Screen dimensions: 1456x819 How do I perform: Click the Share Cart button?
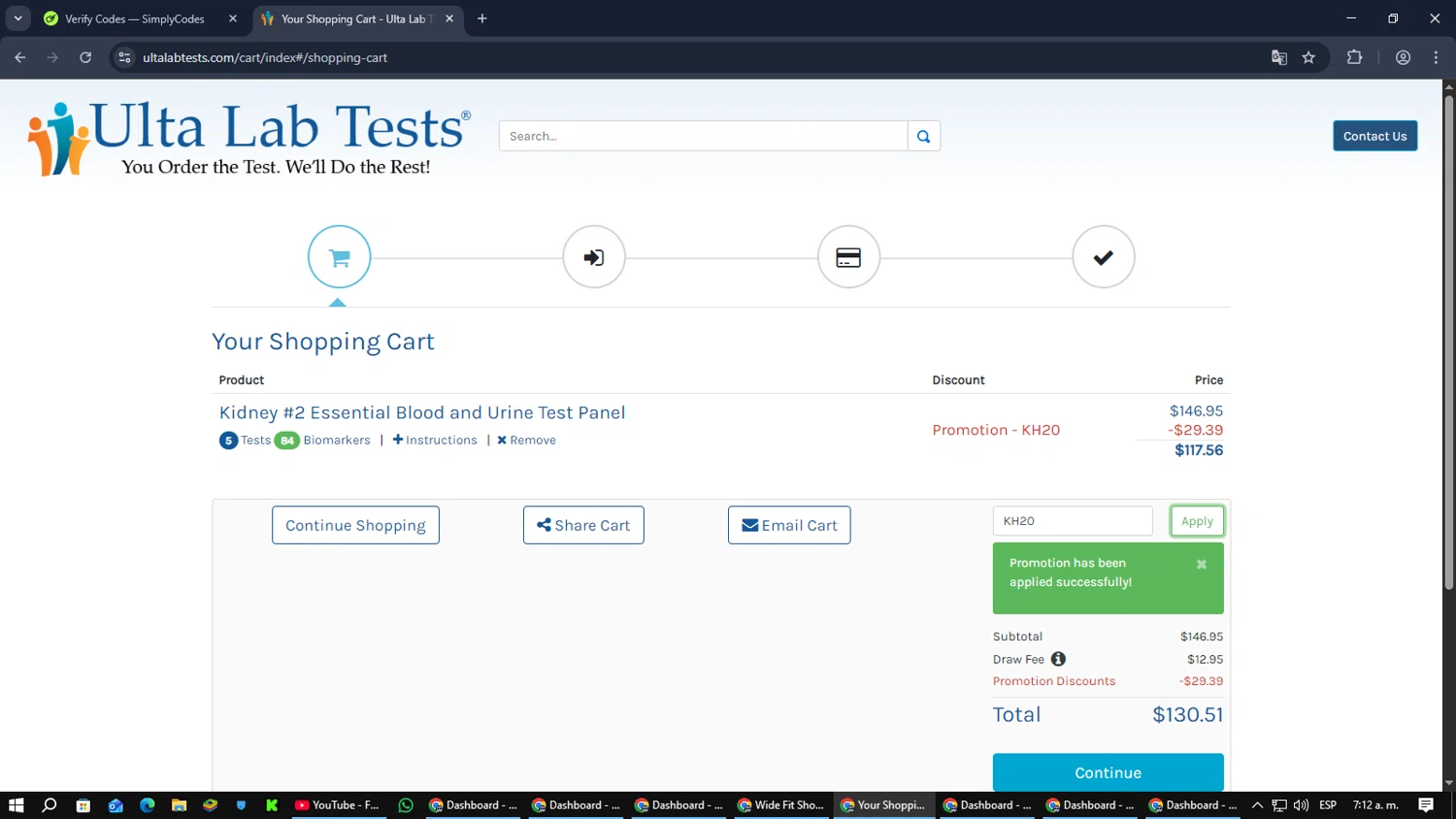point(583,525)
